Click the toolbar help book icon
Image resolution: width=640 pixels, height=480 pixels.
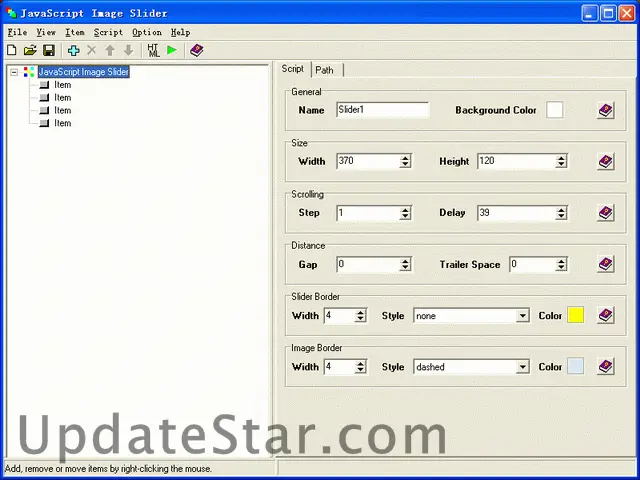pyautogui.click(x=197, y=50)
